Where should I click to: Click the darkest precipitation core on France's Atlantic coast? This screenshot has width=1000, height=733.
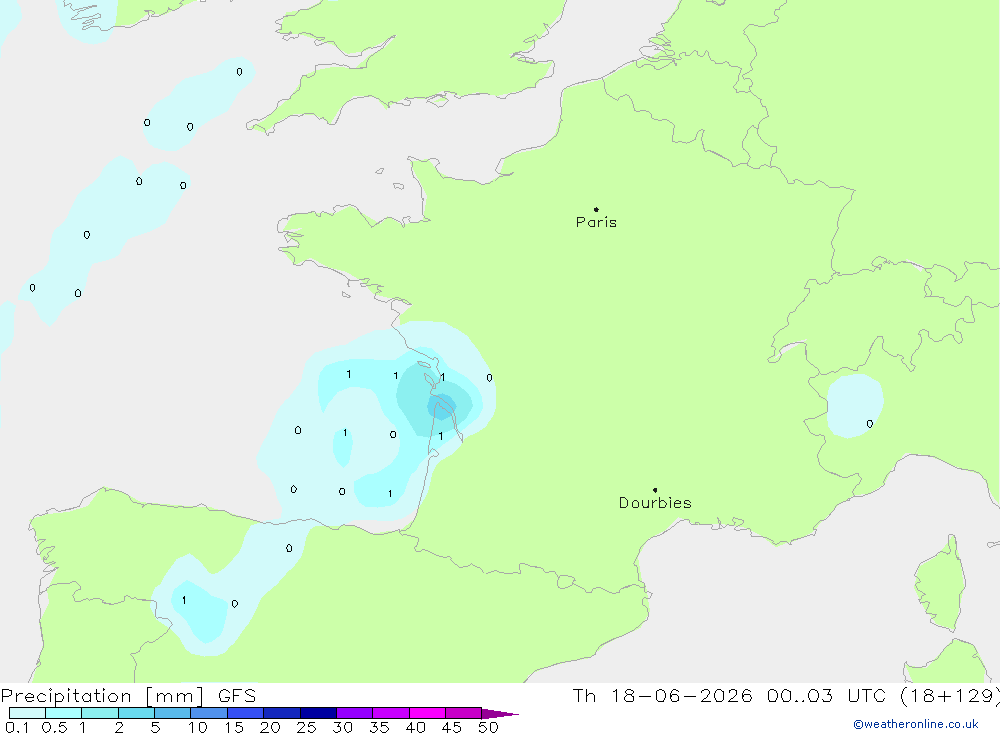(442, 406)
